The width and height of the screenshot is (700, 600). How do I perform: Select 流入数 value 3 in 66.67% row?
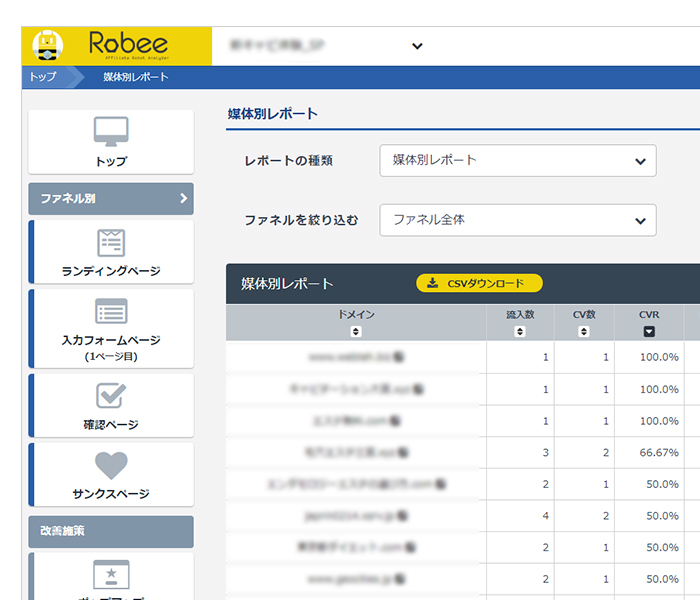click(546, 453)
